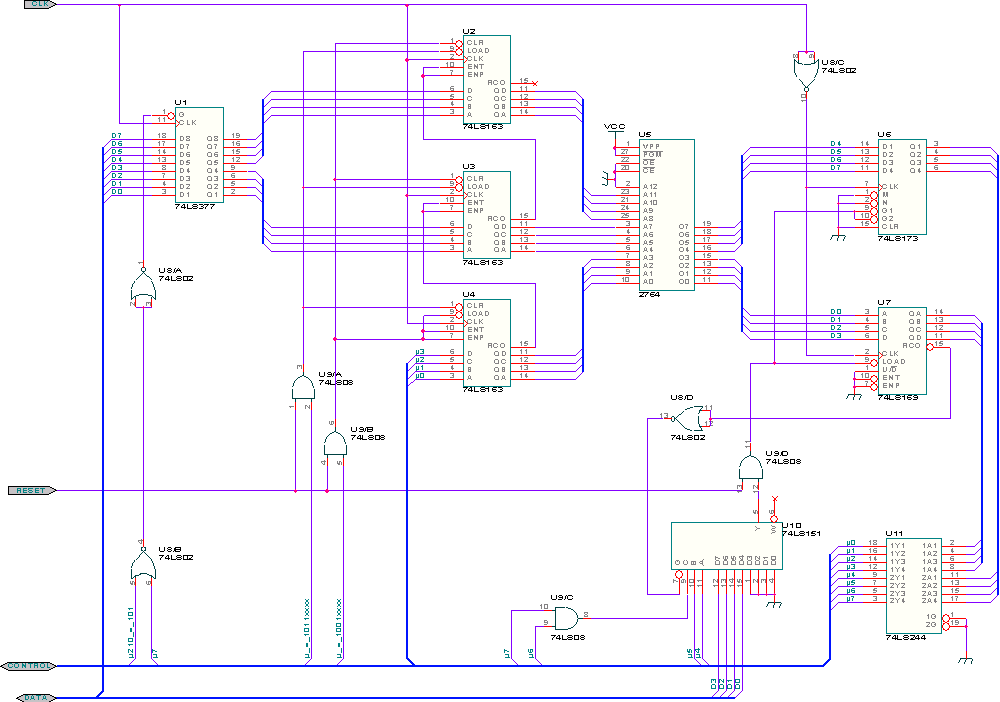
Task: Click the 'U5' reference designator
Action: coord(645,135)
